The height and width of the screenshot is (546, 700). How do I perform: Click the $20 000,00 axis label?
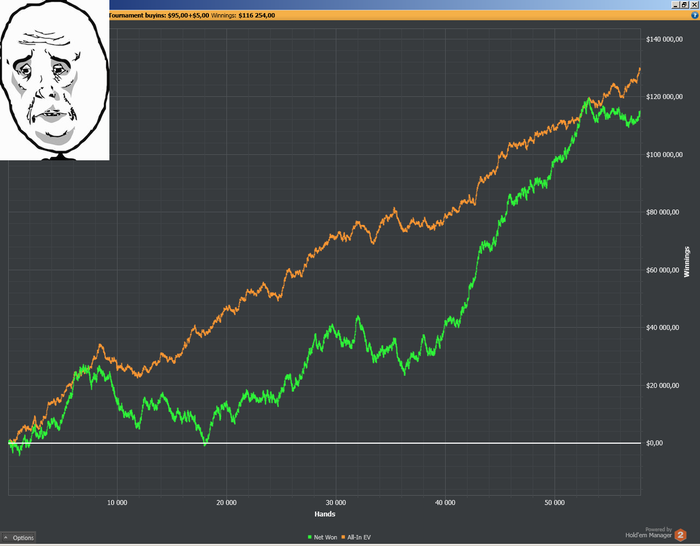point(662,385)
